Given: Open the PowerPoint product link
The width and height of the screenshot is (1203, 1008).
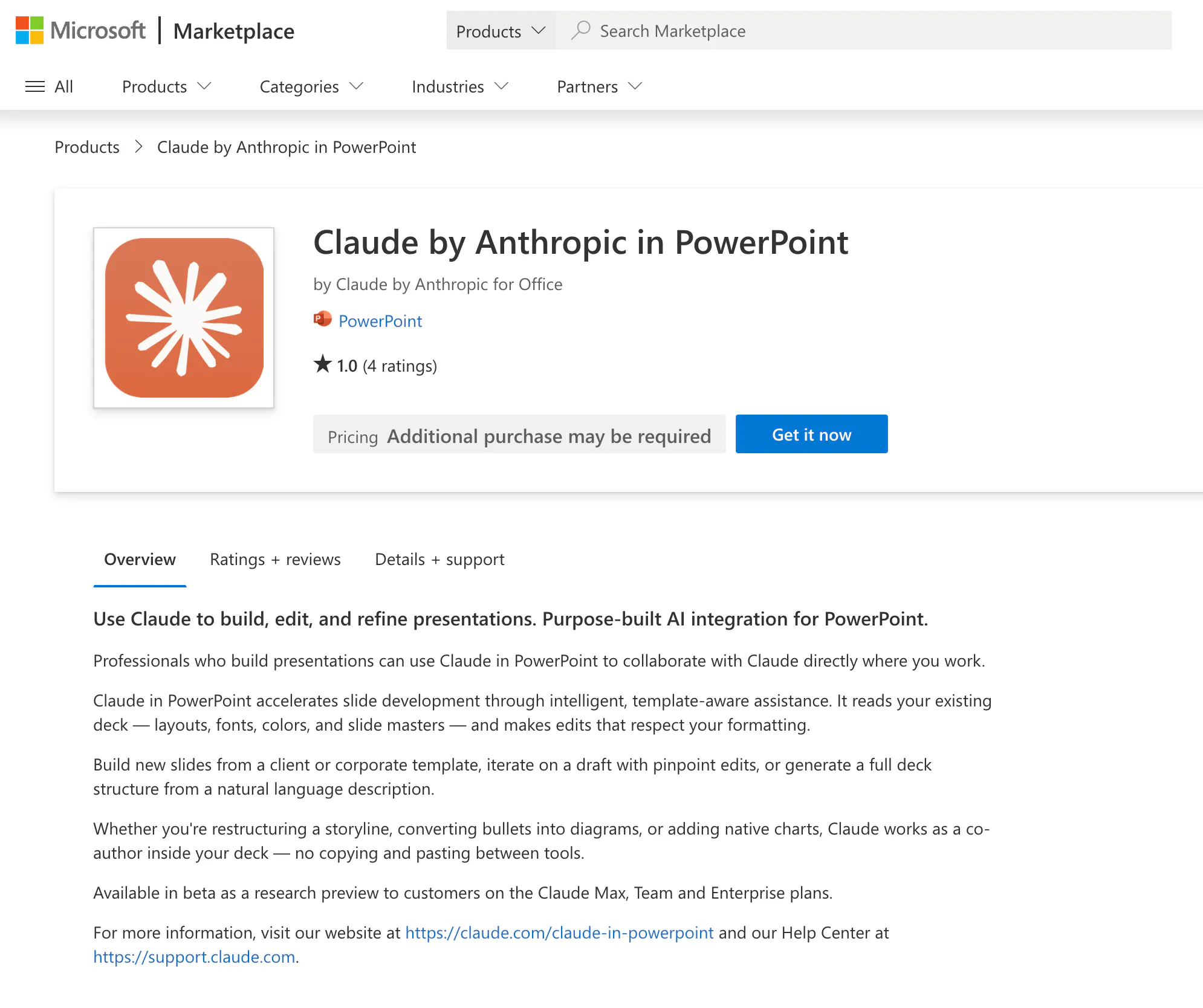Looking at the screenshot, I should coord(380,321).
